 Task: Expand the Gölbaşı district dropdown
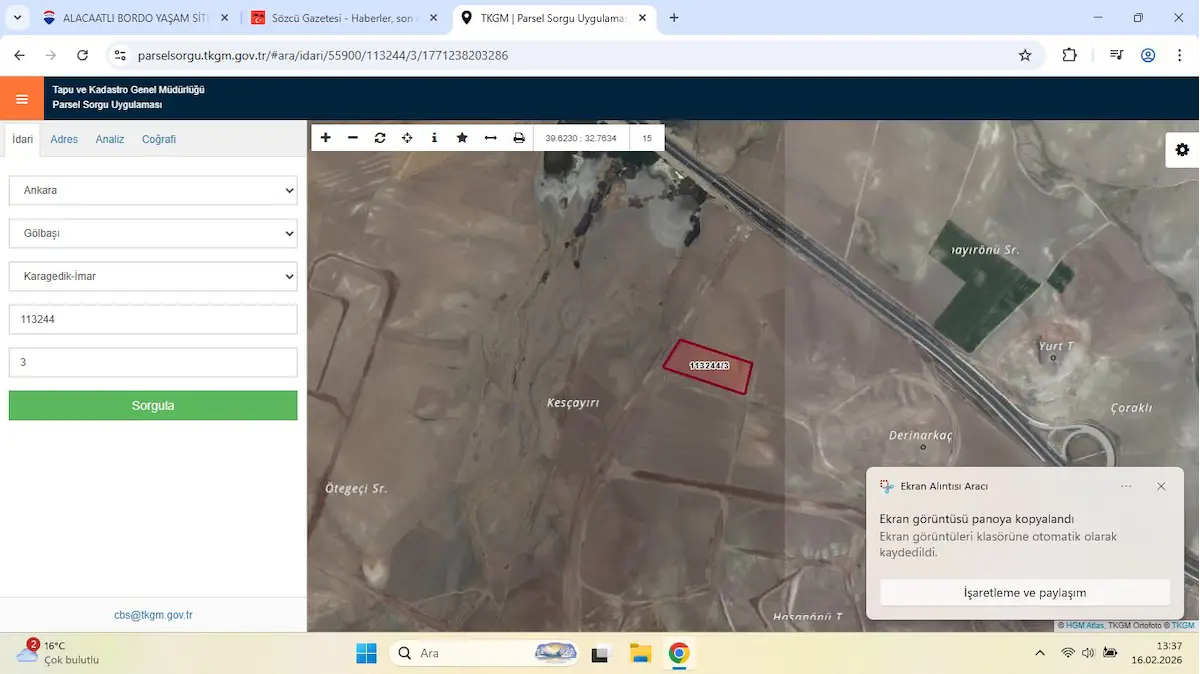pyautogui.click(x=153, y=233)
